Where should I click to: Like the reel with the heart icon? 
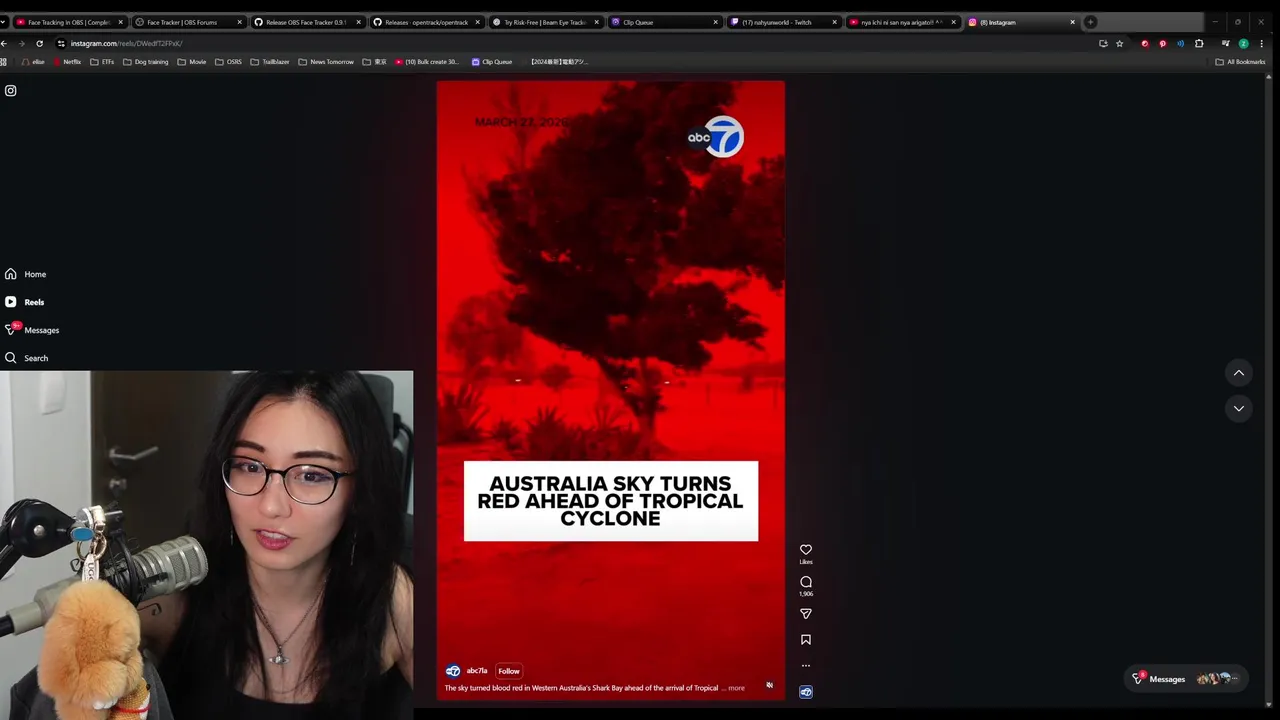coord(806,549)
